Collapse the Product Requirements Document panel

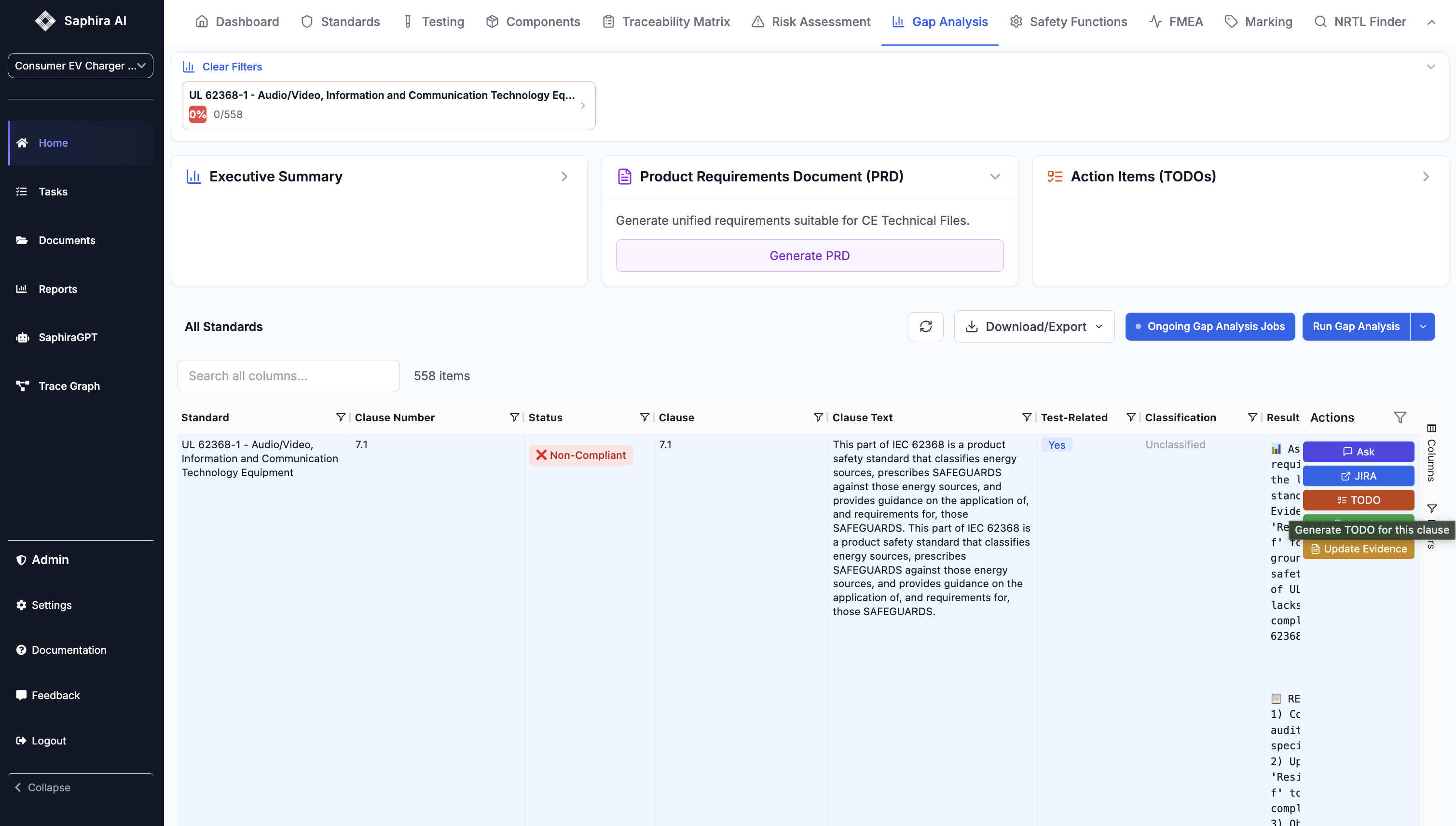click(x=994, y=177)
